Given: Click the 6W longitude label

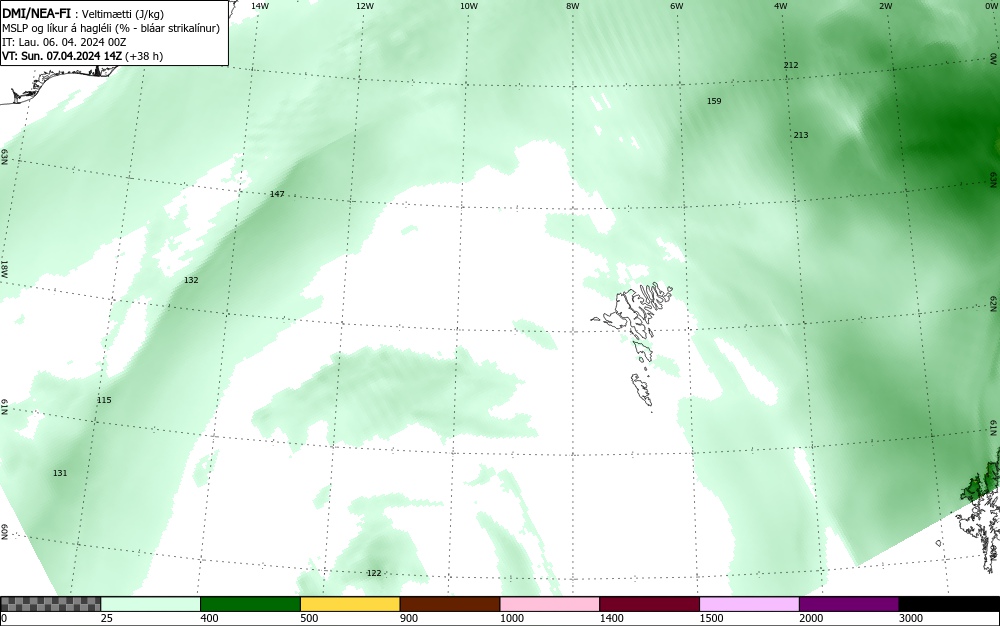Looking at the screenshot, I should pyautogui.click(x=677, y=6).
